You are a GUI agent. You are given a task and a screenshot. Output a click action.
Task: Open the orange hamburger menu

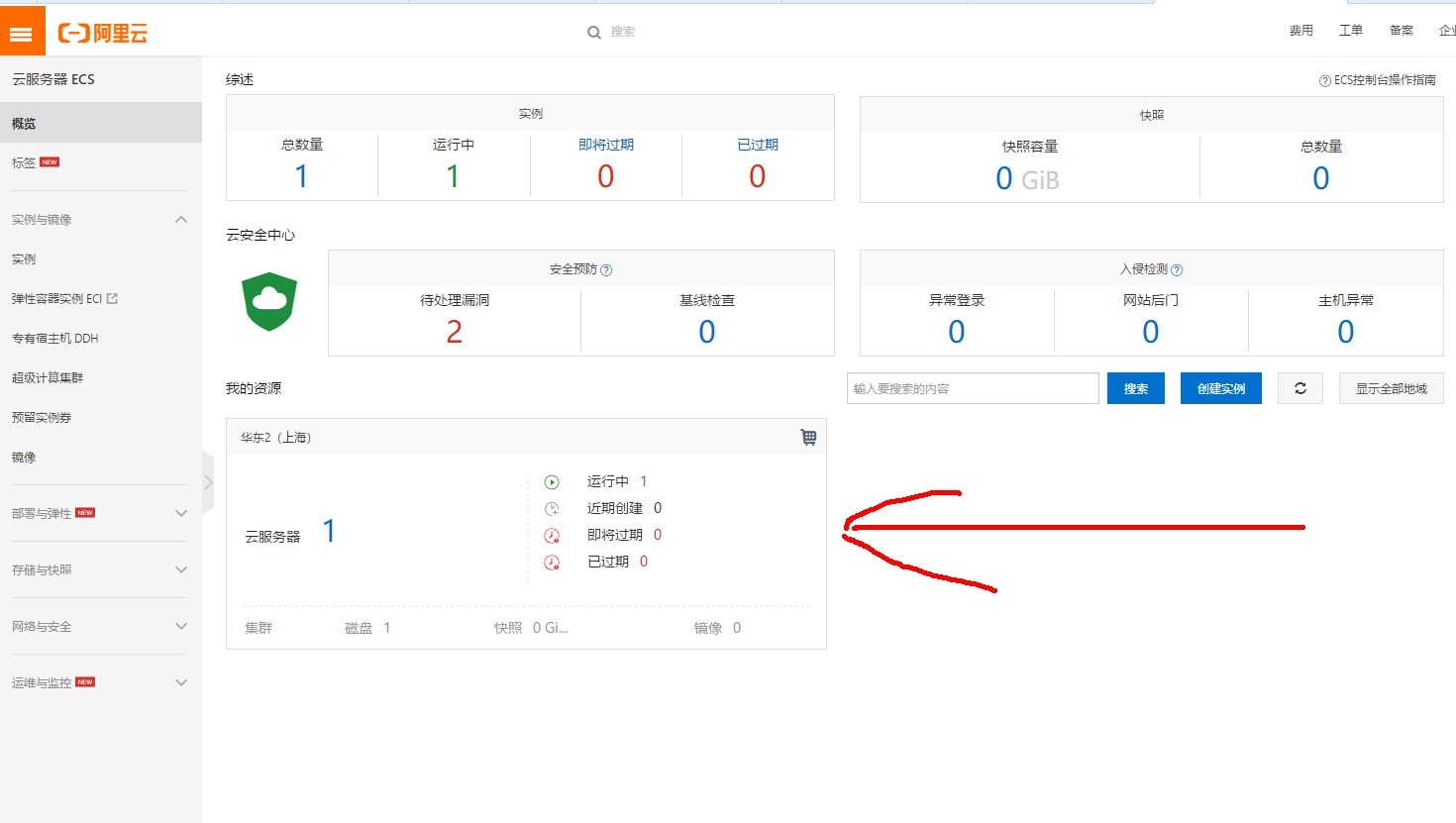pyautogui.click(x=22, y=32)
